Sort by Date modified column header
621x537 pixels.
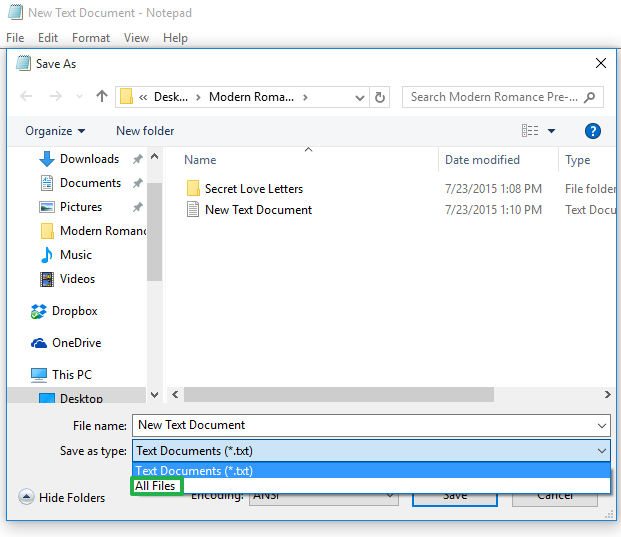point(482,160)
